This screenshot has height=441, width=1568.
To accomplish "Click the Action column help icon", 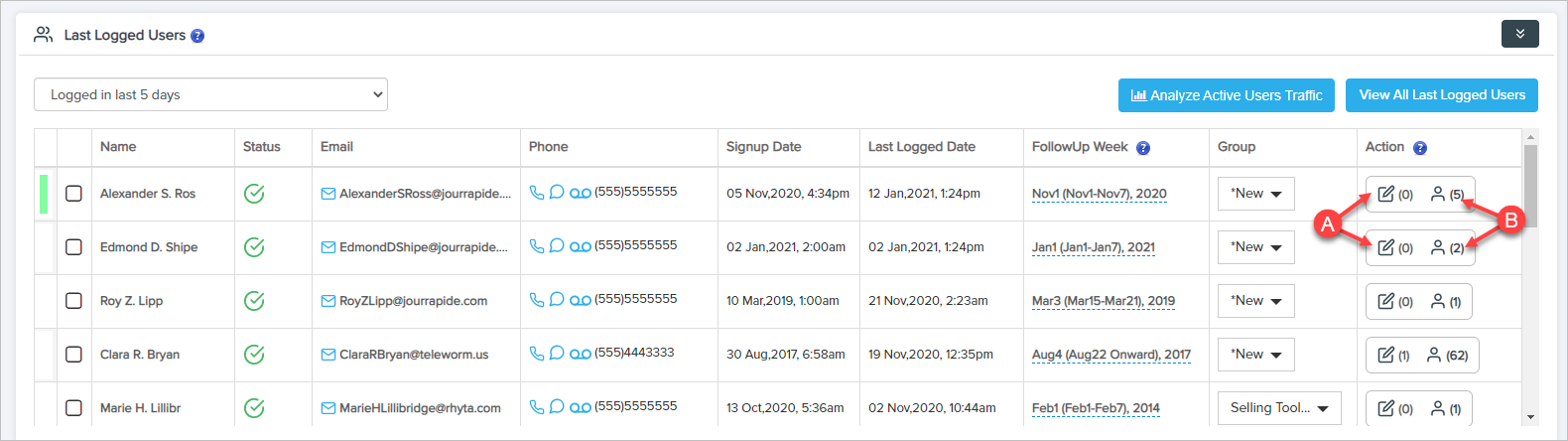I will 1420,148.
